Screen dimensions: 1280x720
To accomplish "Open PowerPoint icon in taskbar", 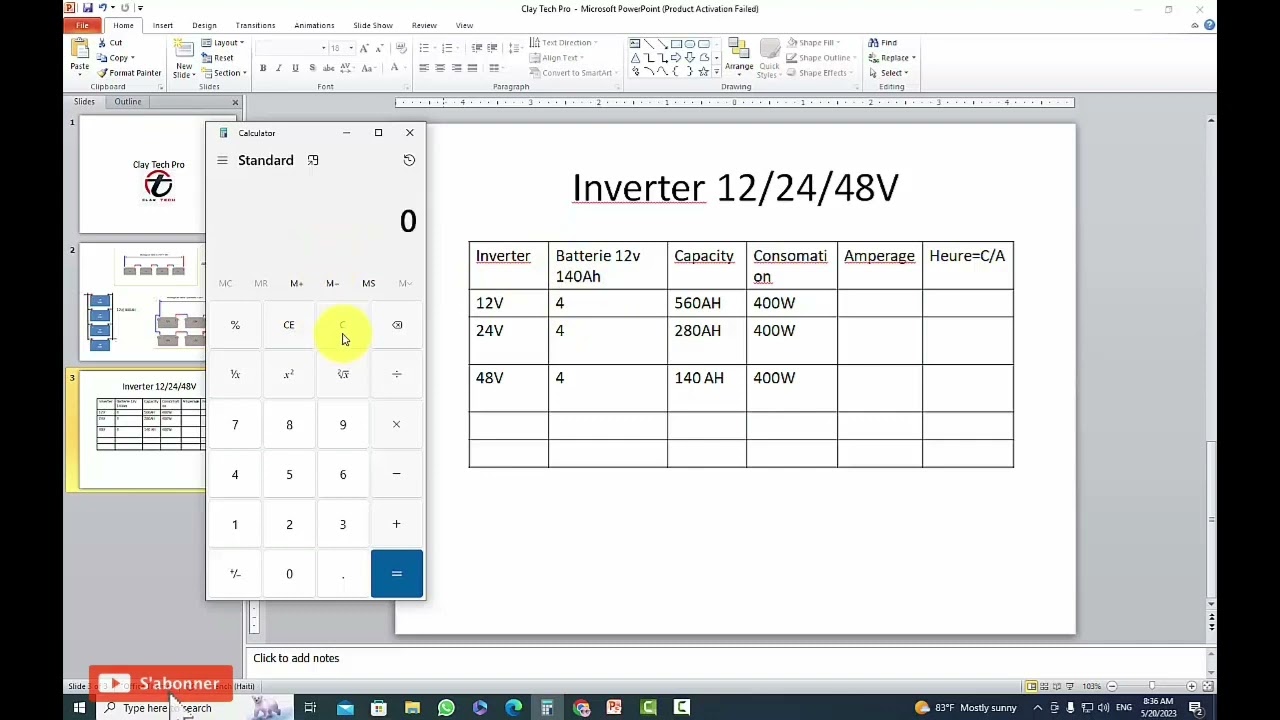I will [x=615, y=708].
